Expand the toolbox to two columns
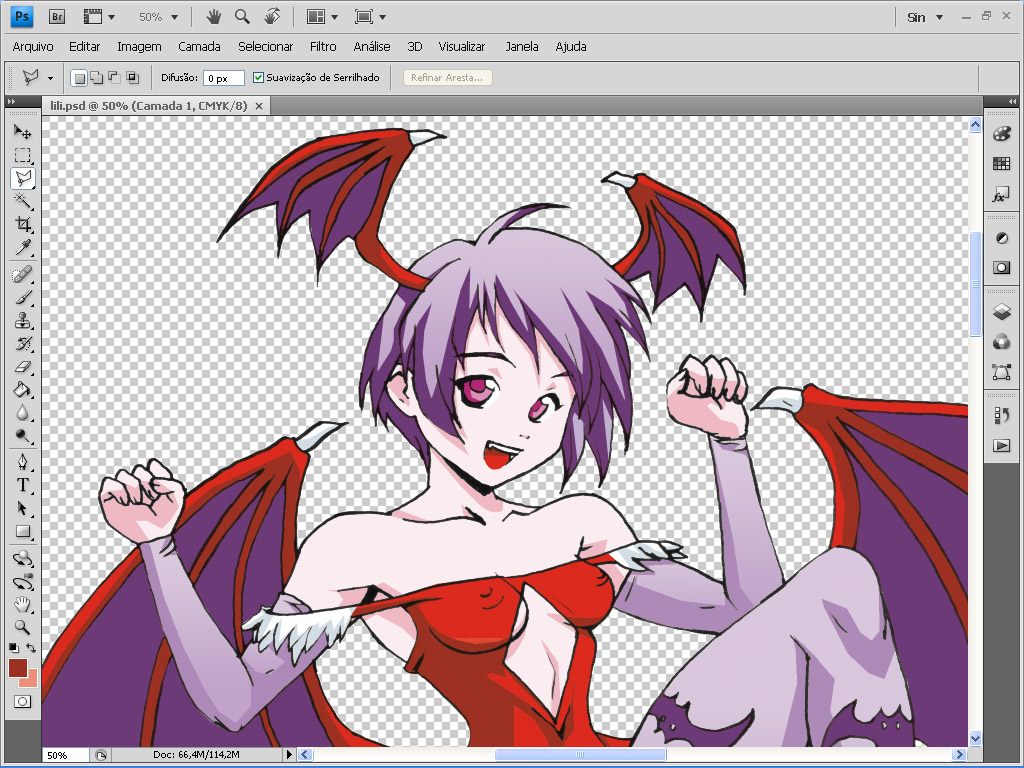 click(11, 101)
